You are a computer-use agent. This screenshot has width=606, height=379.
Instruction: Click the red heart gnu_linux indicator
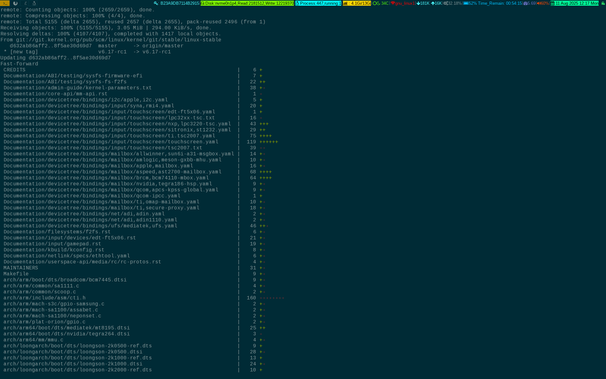403,3
